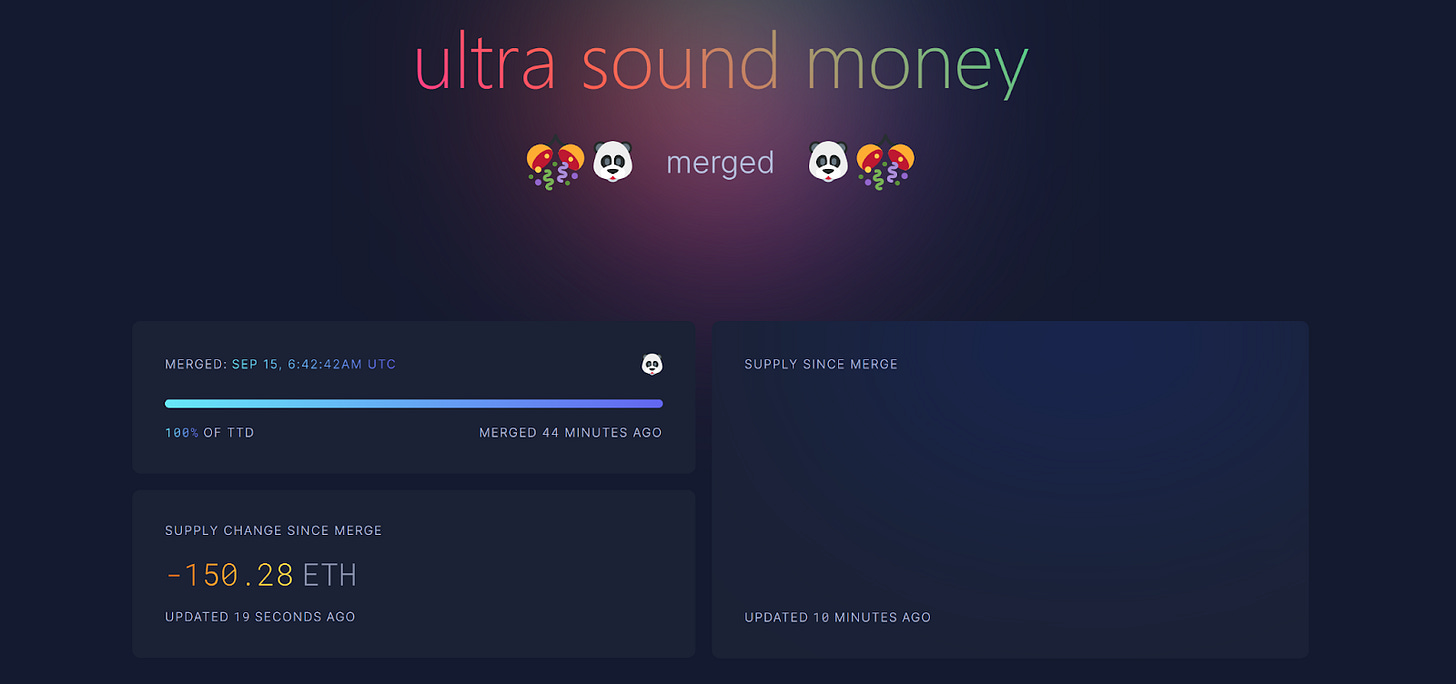Click the panda emoji left of merged

click(613, 161)
